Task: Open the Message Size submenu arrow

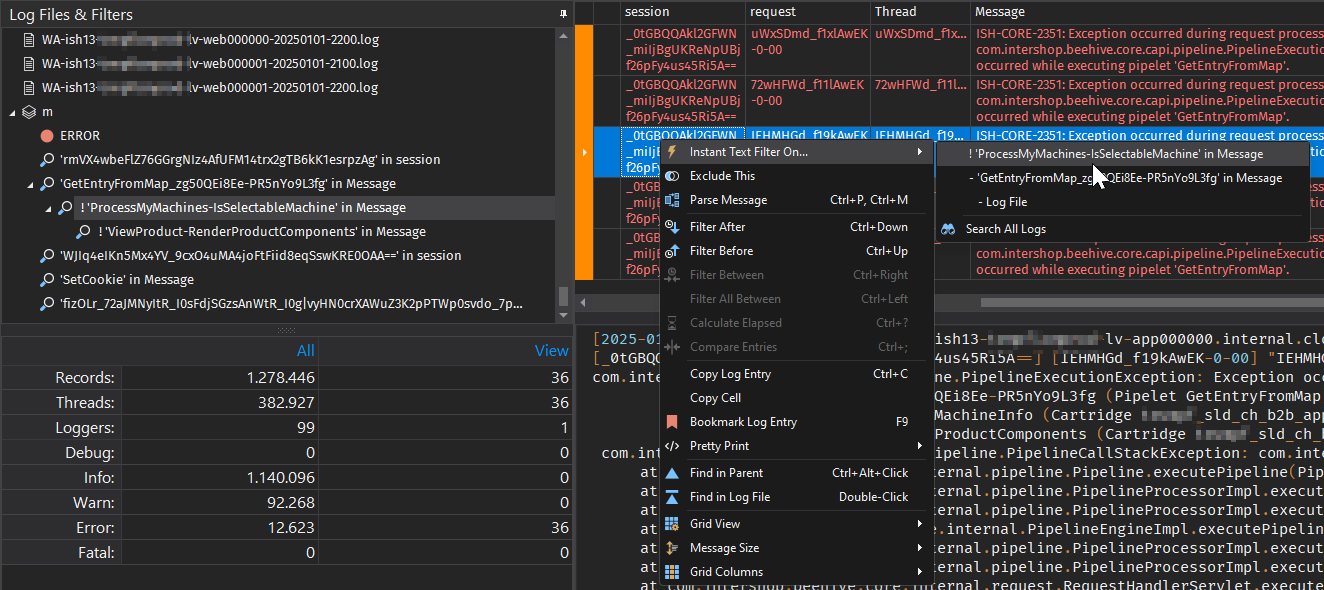Action: 920,548
